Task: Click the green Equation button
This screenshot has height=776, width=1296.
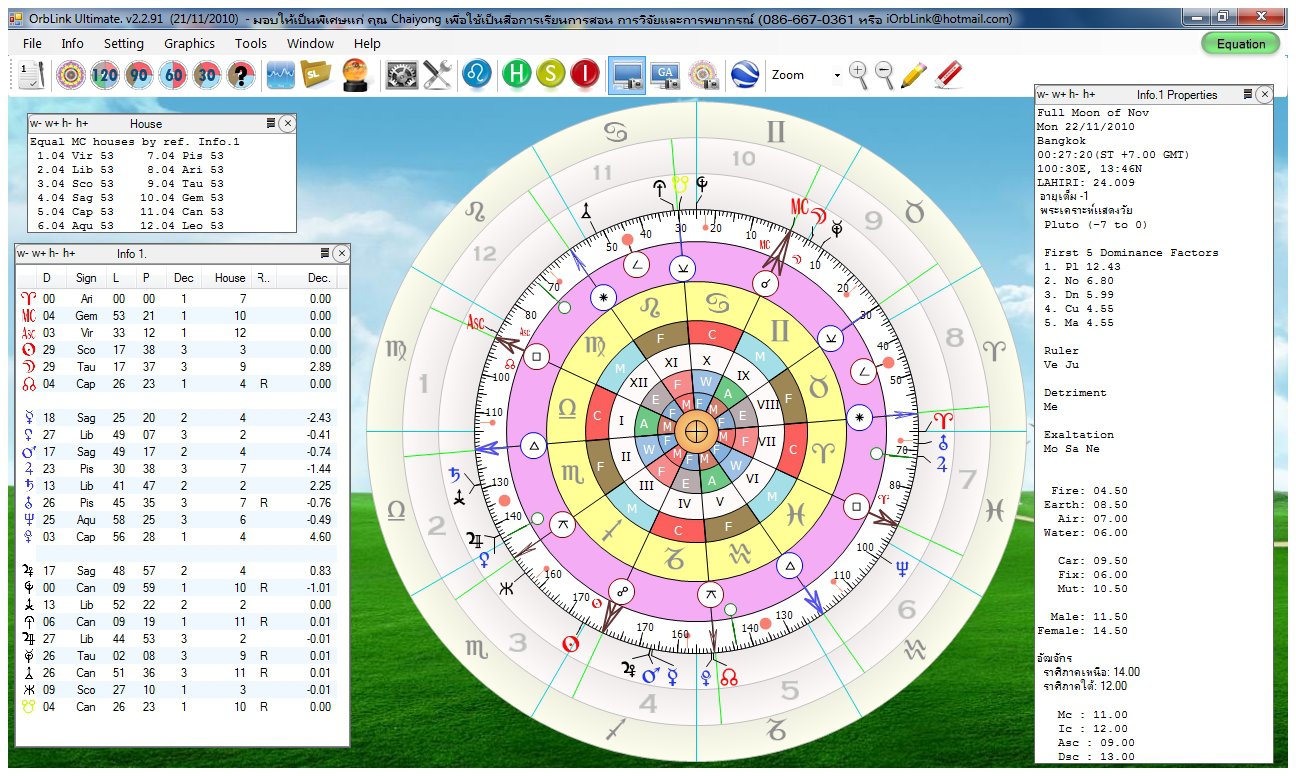Action: click(x=1240, y=43)
